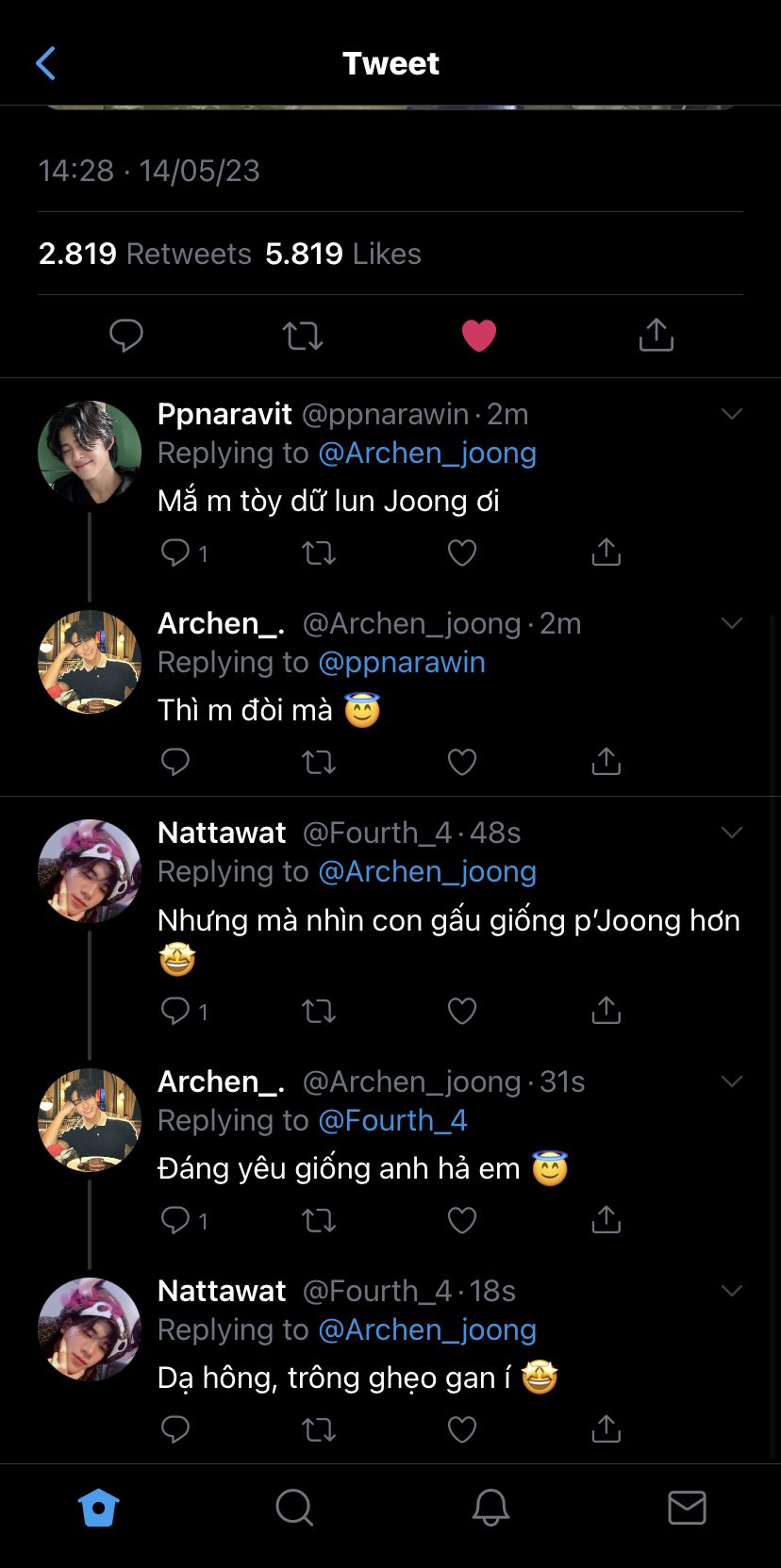Open Ppnaravit's profile picture
Image resolution: width=781 pixels, height=1568 pixels.
90,453
